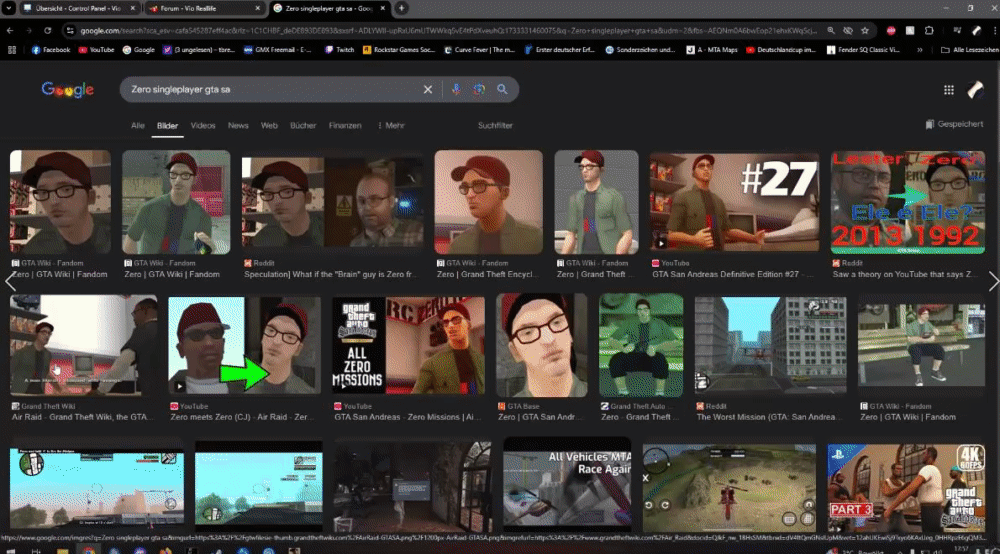Open the #27 Definitive Edition video thumbnail
1000x554 pixels.
click(734, 201)
